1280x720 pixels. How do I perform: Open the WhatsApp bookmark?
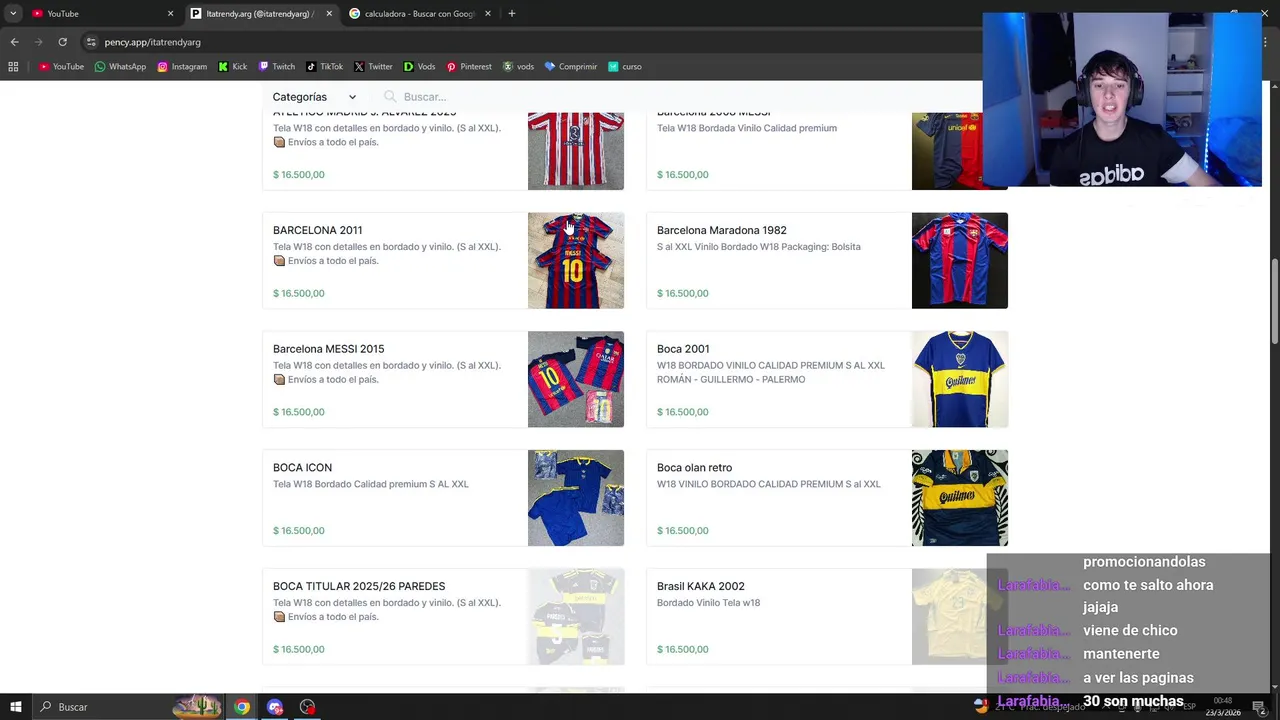click(x=120, y=67)
